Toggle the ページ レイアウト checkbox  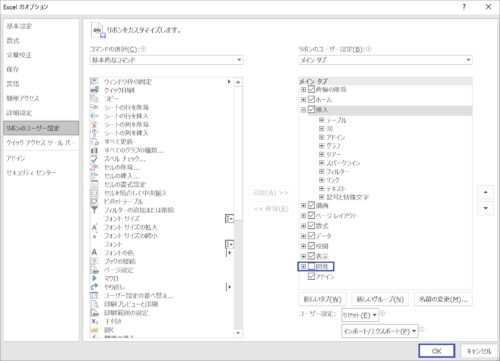point(311,215)
